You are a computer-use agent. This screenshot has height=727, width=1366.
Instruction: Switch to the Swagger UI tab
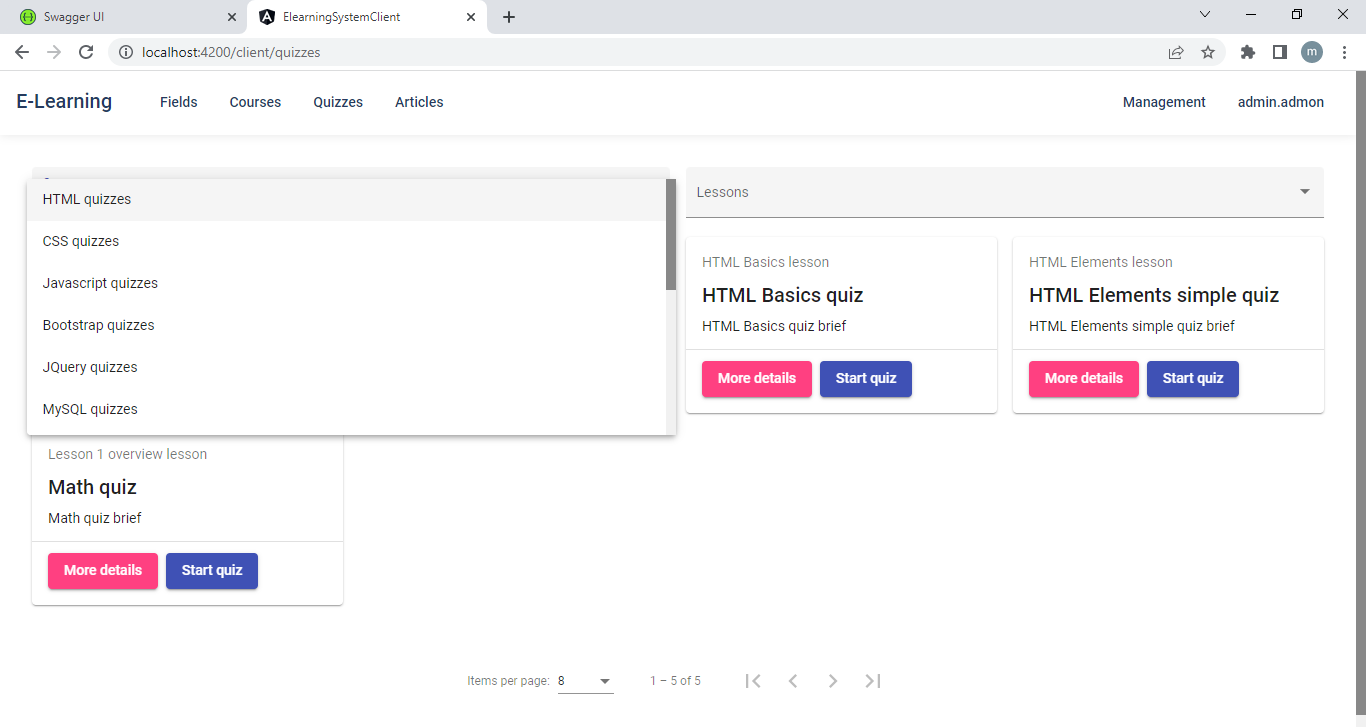coord(120,17)
